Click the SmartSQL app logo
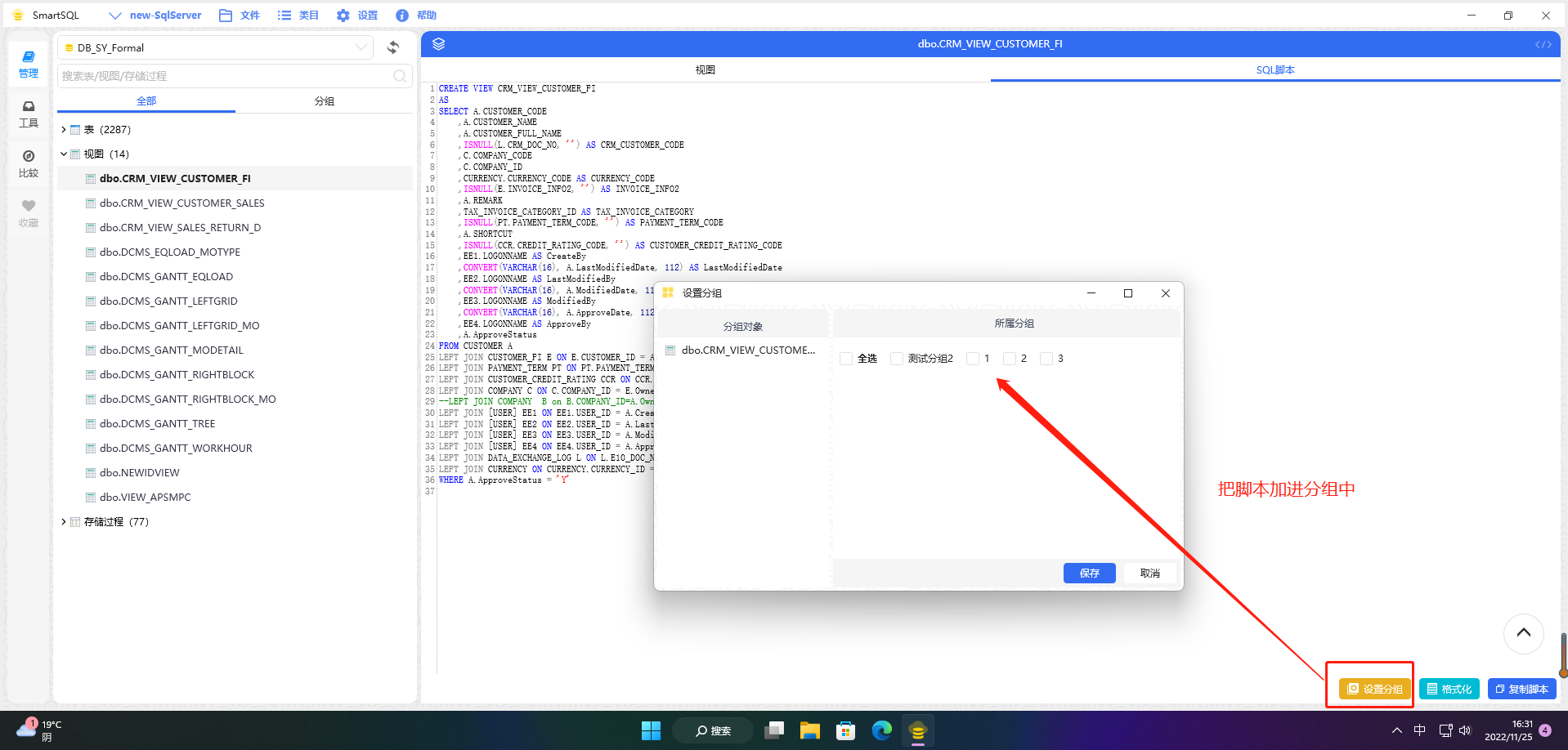This screenshot has width=1568, height=750. point(18,16)
